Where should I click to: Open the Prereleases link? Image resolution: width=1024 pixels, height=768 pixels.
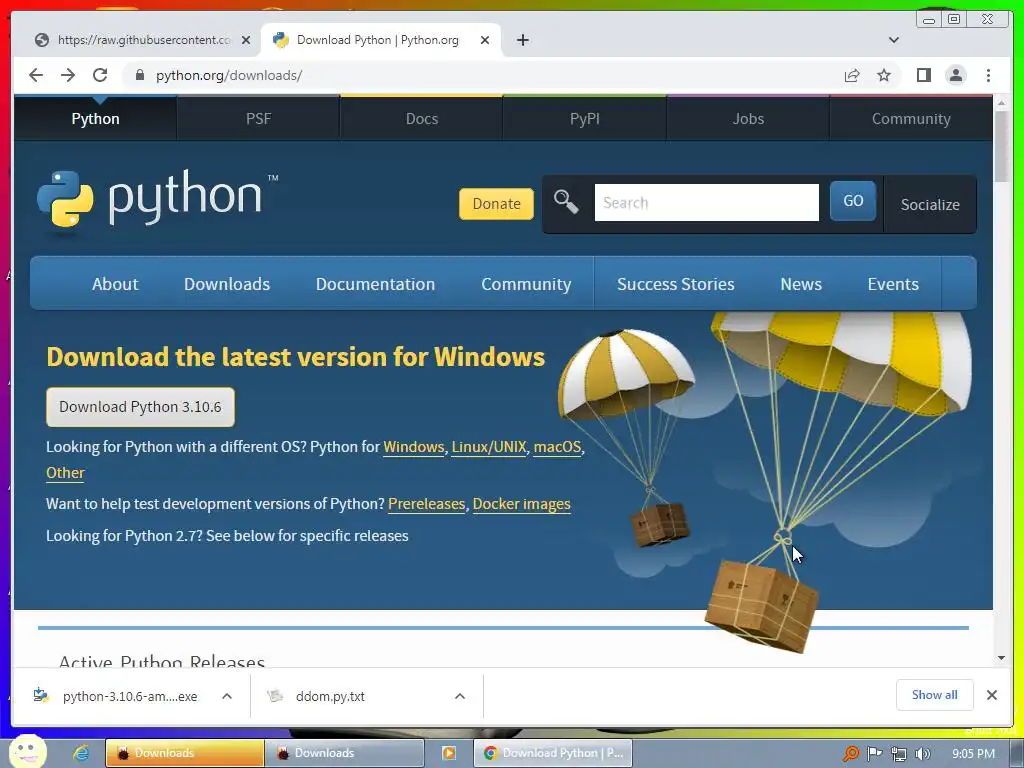click(426, 504)
